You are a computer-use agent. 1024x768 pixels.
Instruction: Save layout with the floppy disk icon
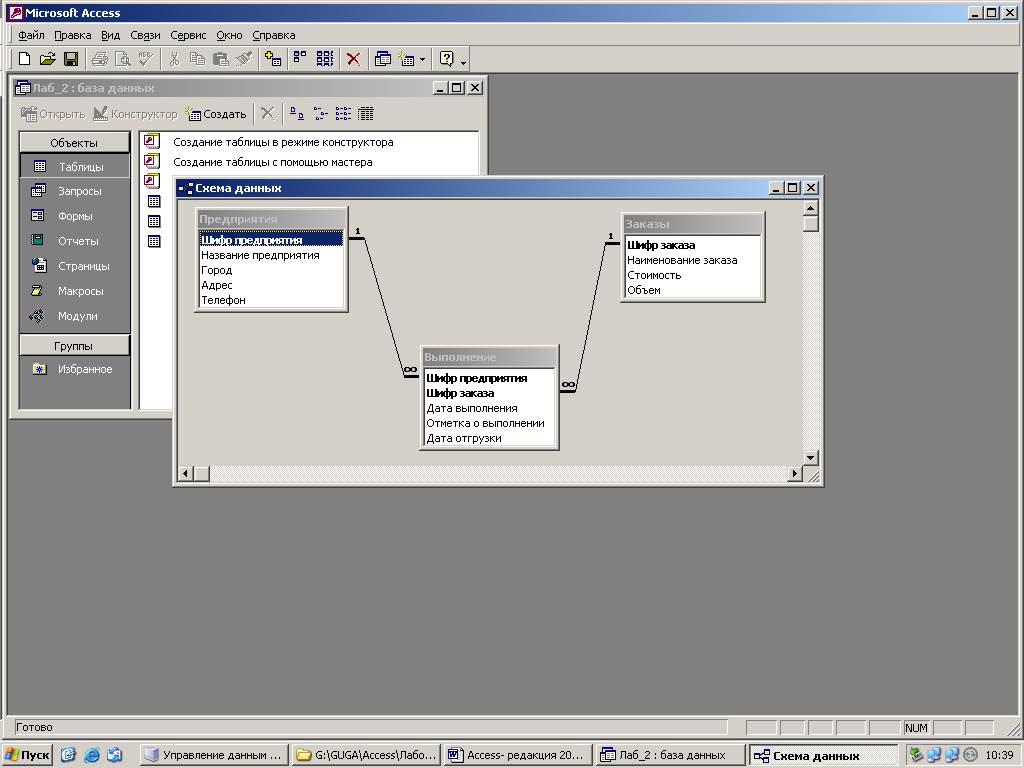tap(71, 59)
